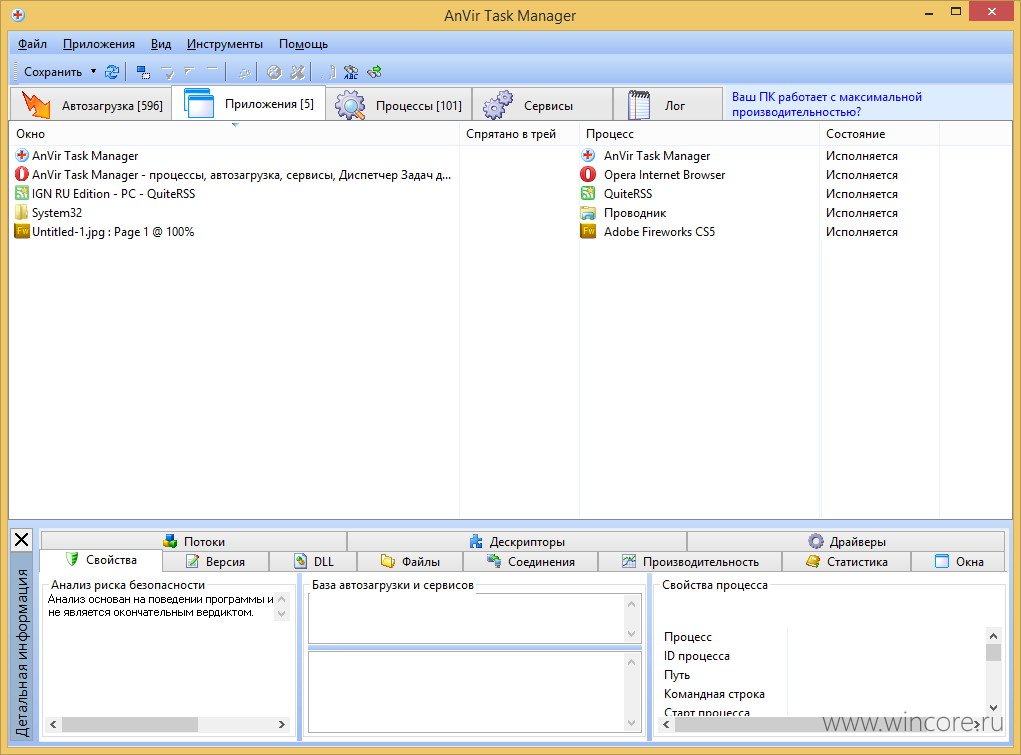This screenshot has height=755, width=1021.
Task: Sort by the Состояние column header
Action: pos(879,134)
